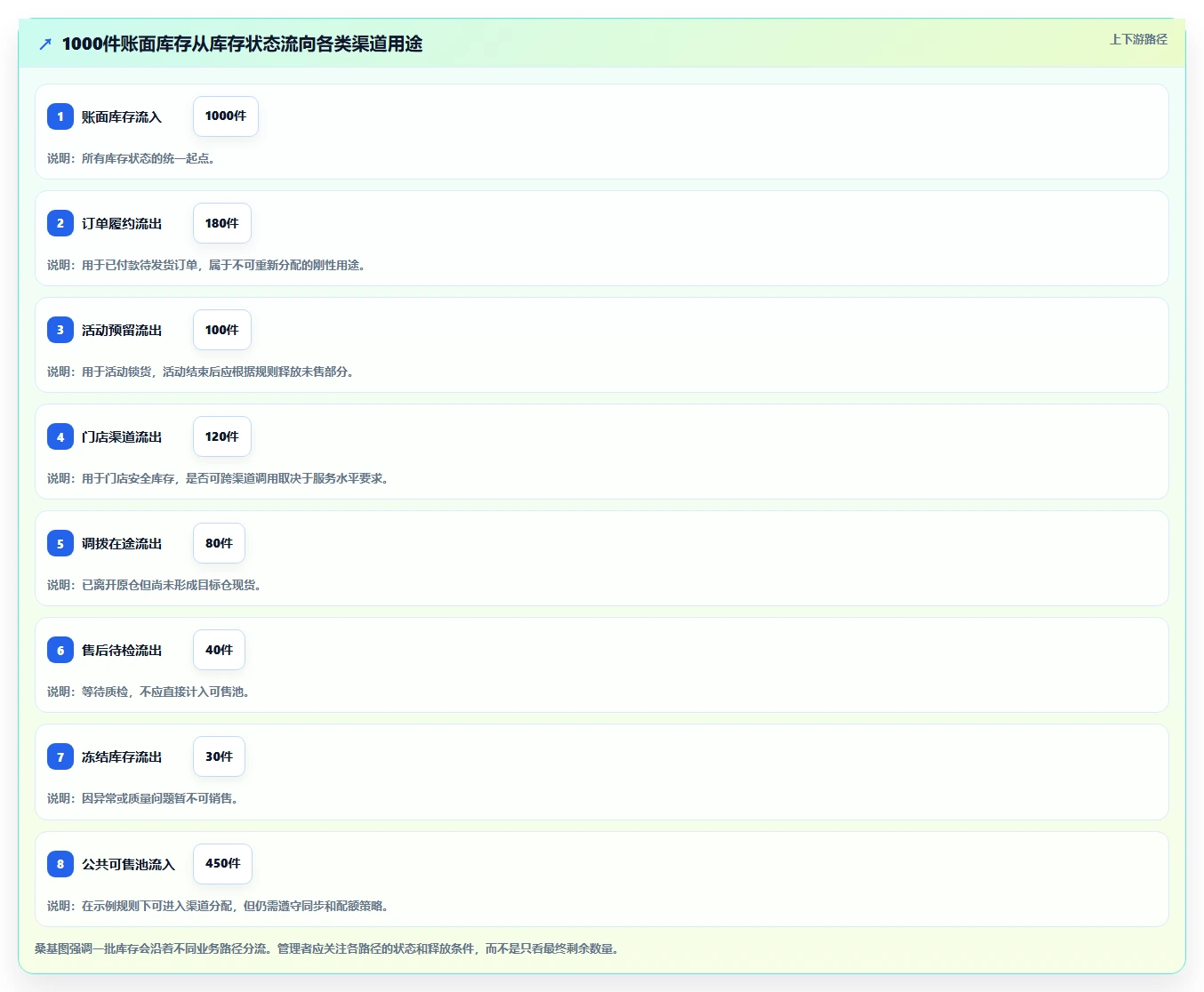The width and height of the screenshot is (1204, 992).
Task: Click the description about 已付款待发货订单
Action: point(207,265)
